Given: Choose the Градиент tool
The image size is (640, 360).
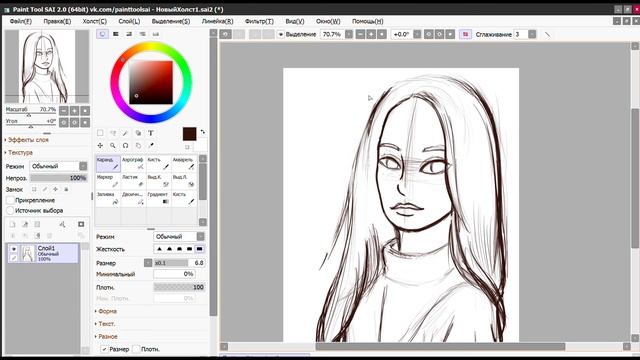Looking at the screenshot, I should point(158,198).
